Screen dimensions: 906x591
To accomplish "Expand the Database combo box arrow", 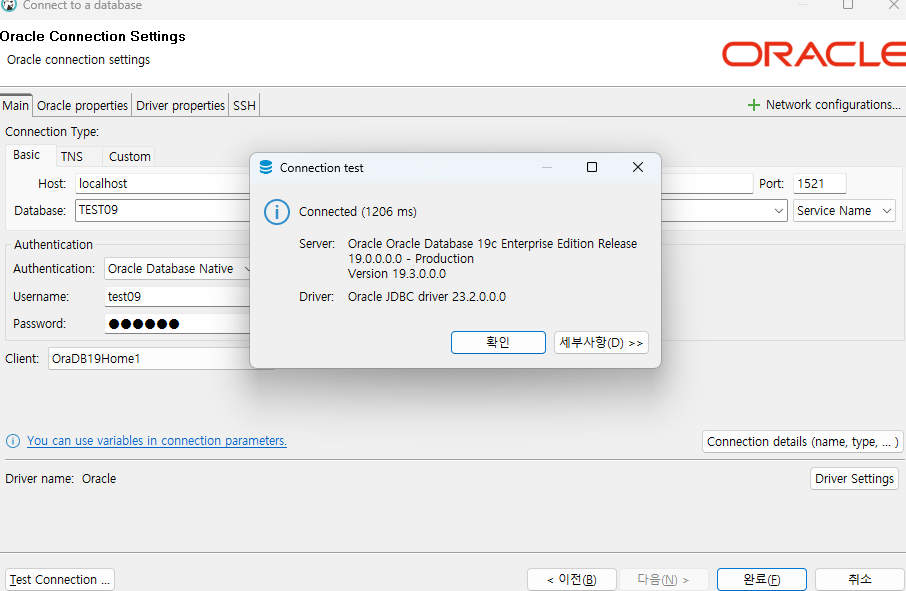I will point(778,211).
